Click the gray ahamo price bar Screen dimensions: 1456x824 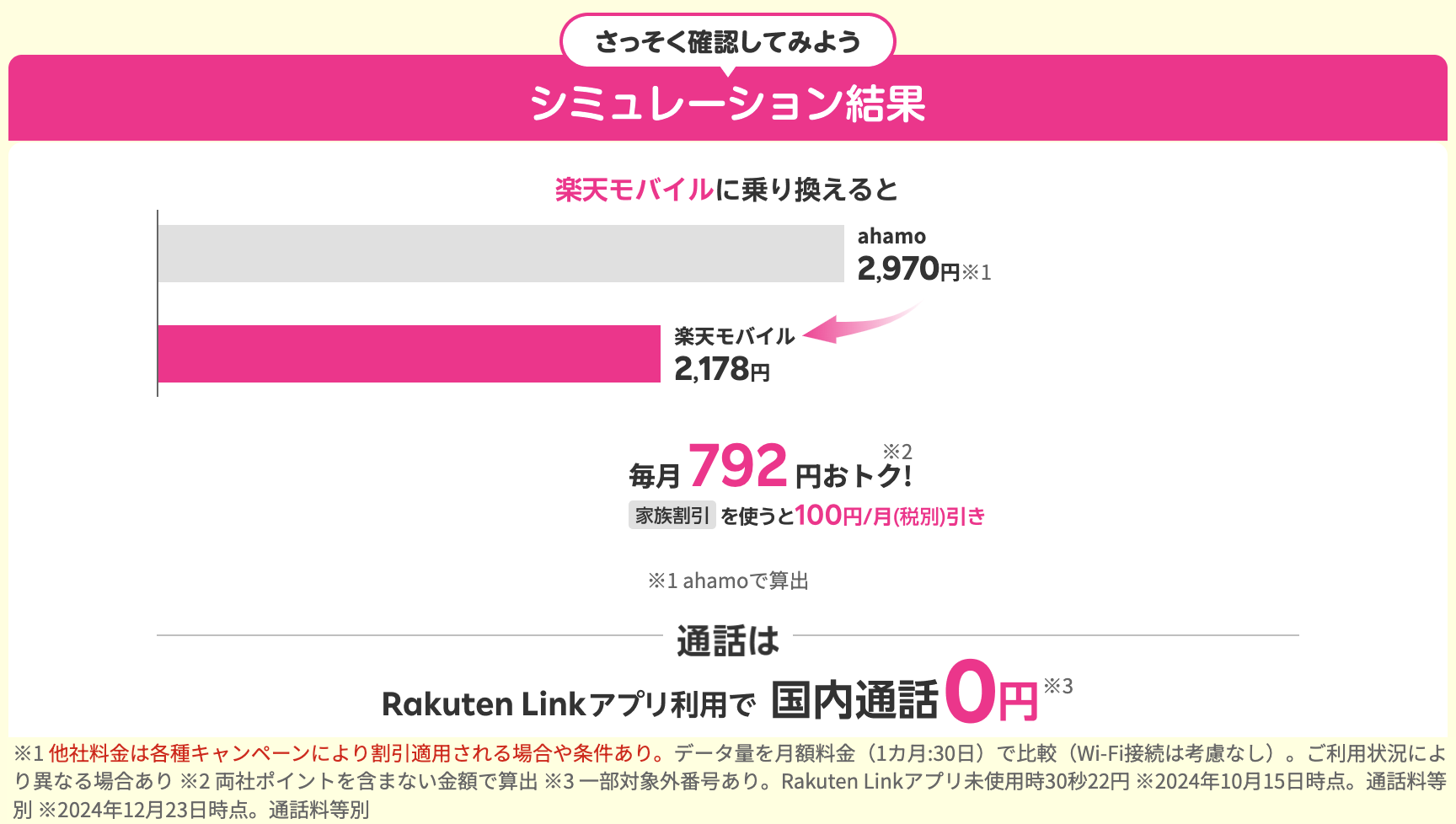pos(500,254)
